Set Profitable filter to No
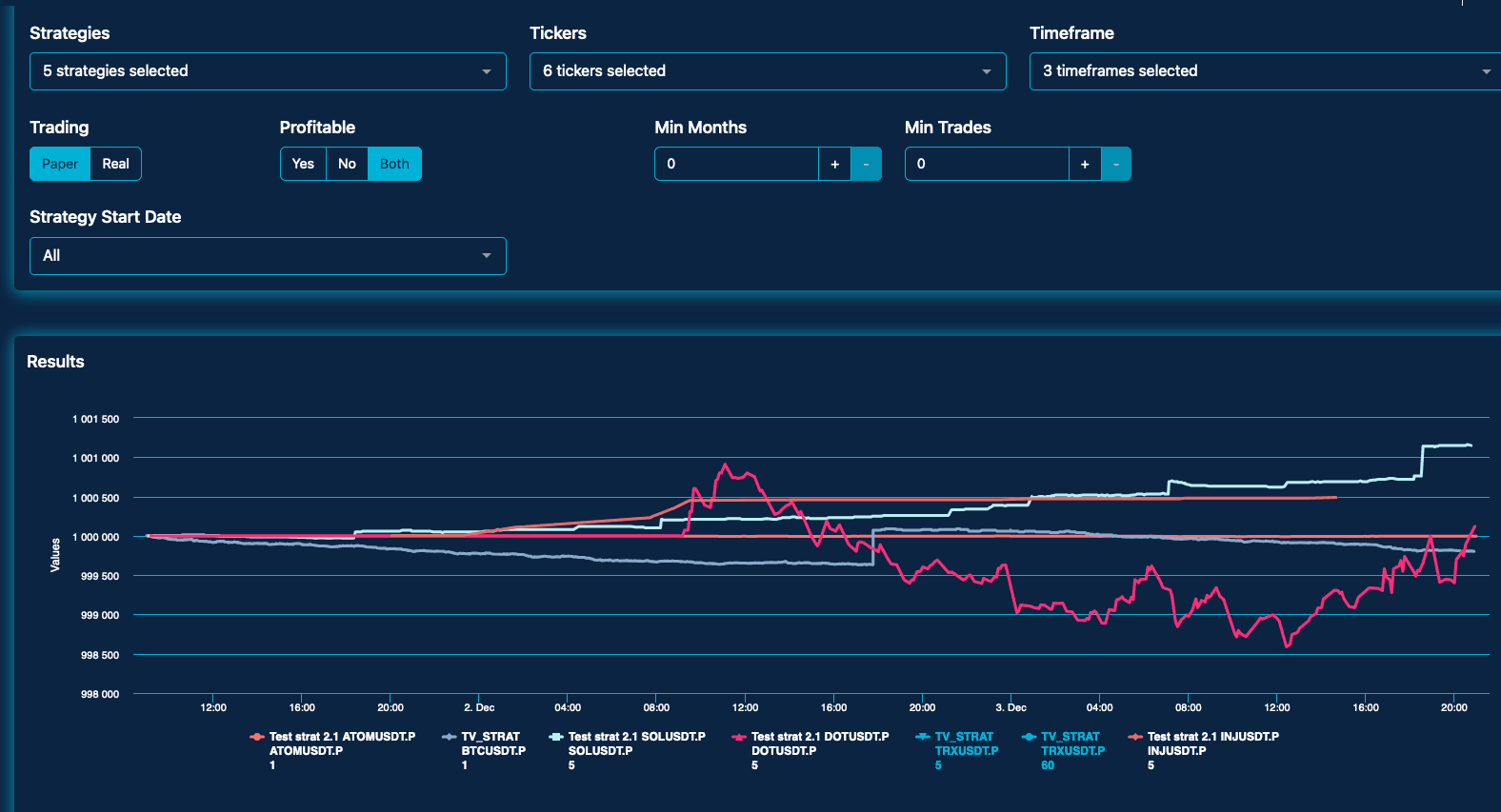 coord(348,164)
